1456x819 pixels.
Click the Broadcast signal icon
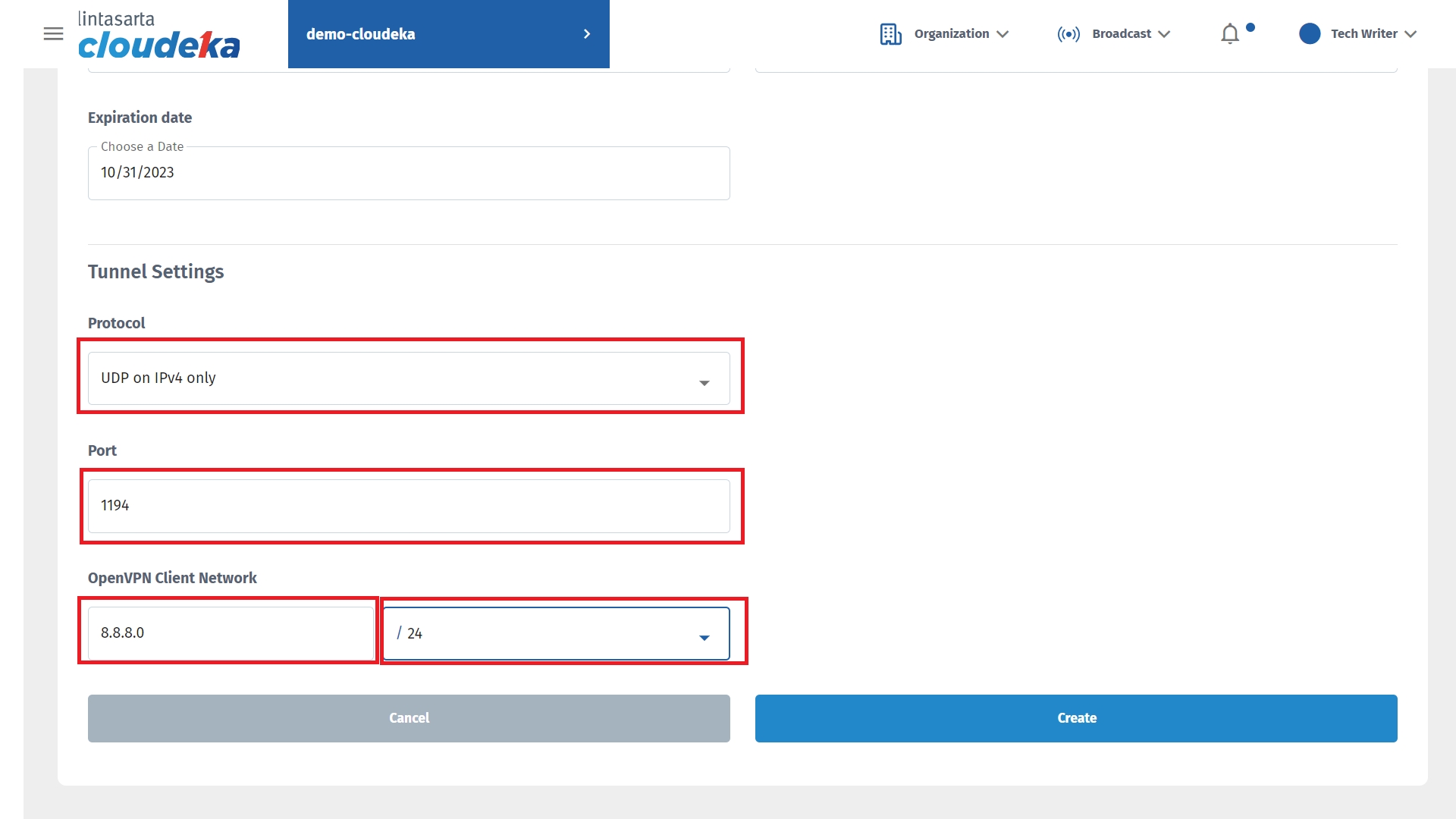click(x=1068, y=34)
